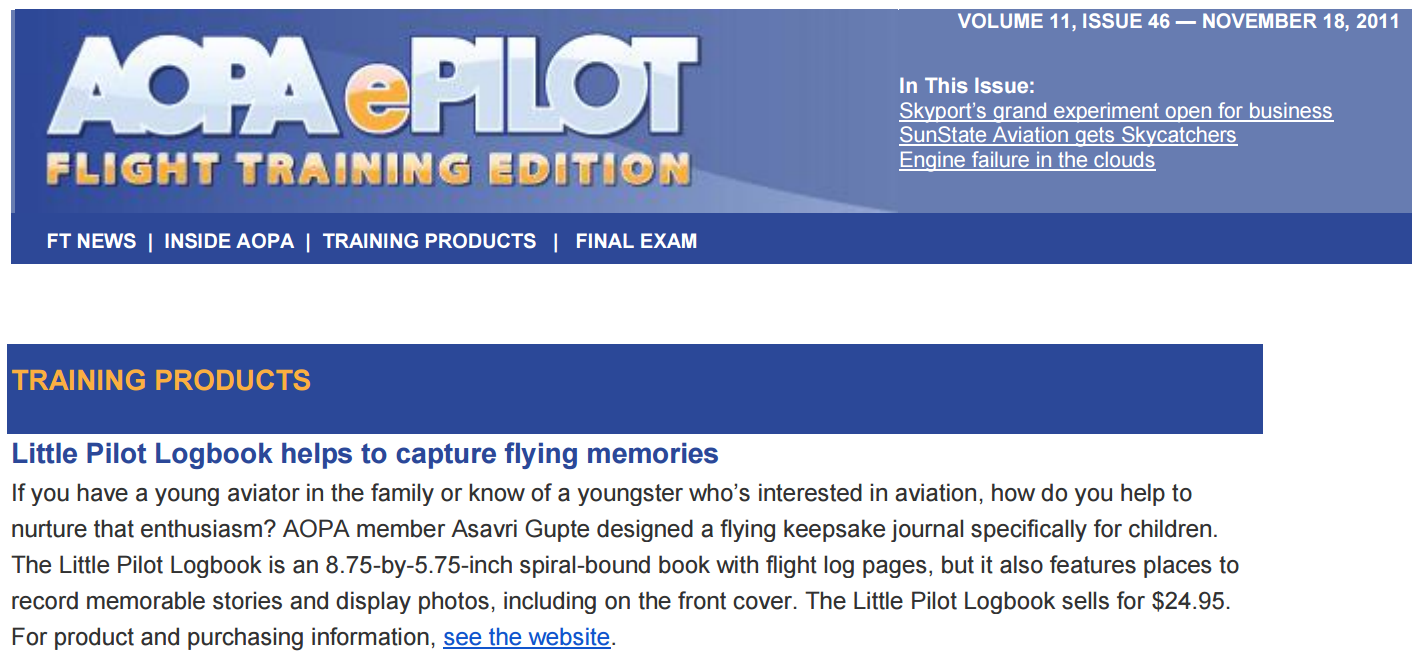The width and height of the screenshot is (1416, 659).
Task: Select TRAINING PRODUCTS in the navigation bar
Action: tap(429, 241)
